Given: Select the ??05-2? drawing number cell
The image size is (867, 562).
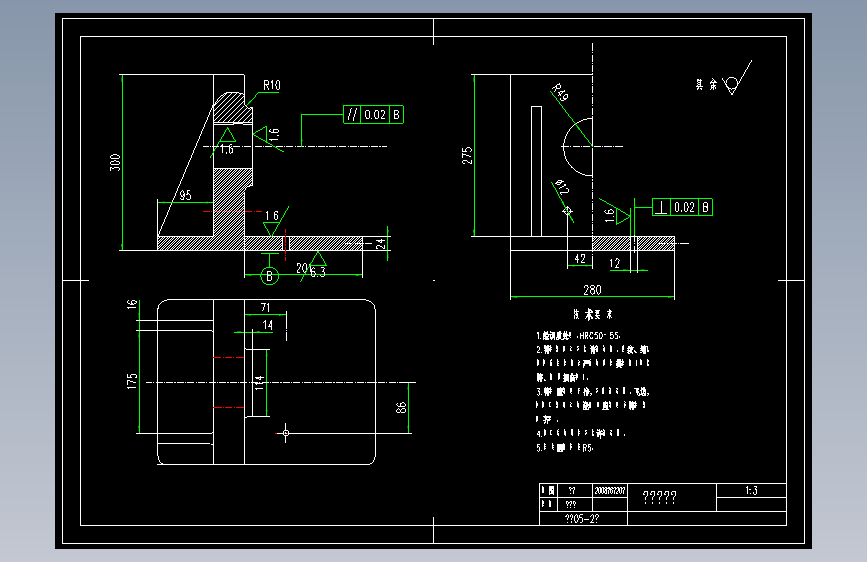Looking at the screenshot, I should tap(583, 518).
